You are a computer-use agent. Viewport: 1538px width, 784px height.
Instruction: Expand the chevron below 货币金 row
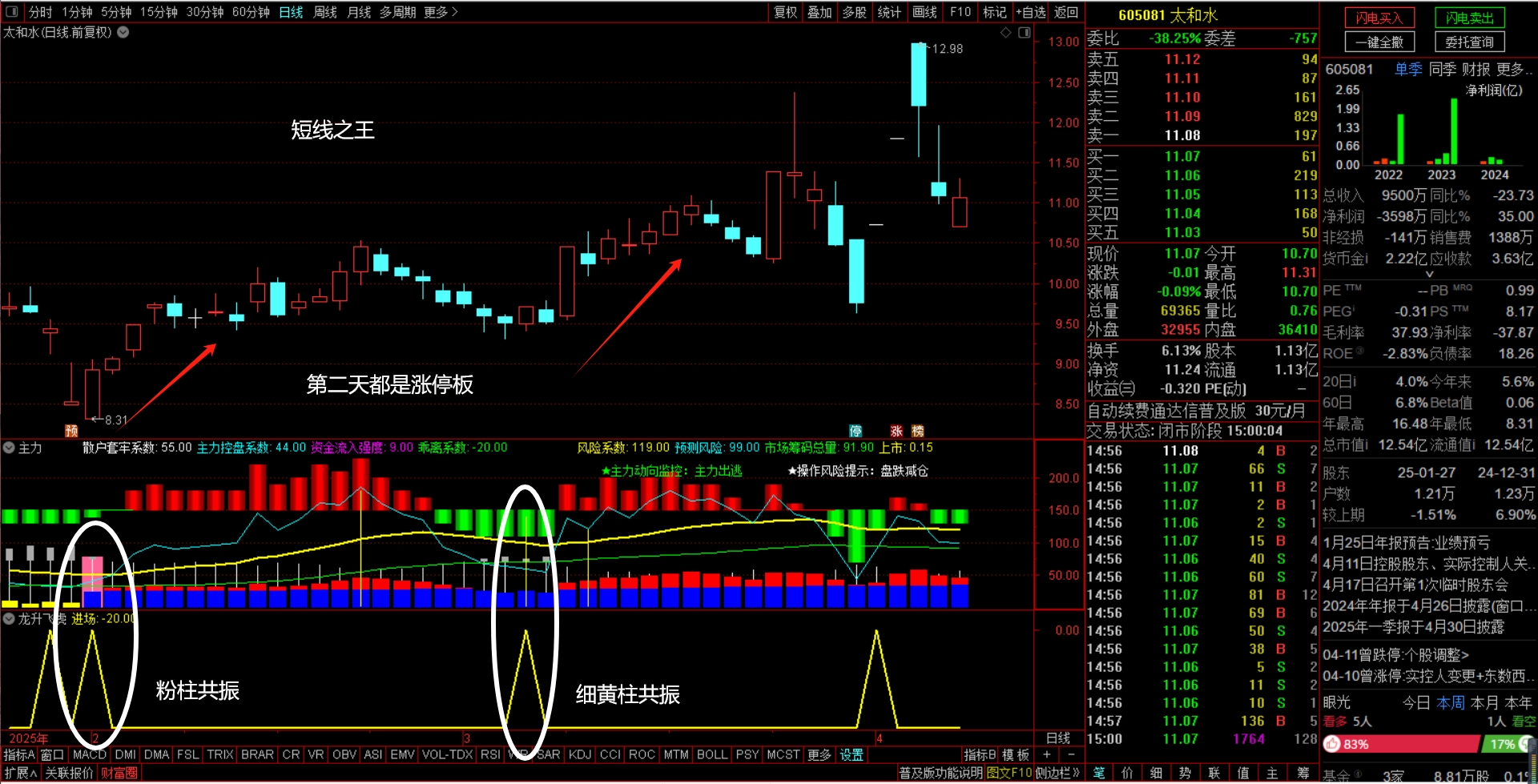1429,274
